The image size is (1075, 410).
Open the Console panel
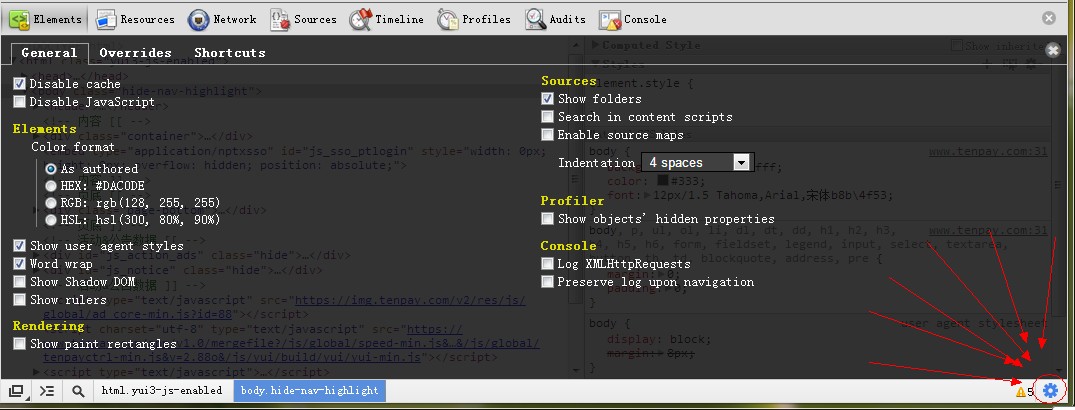coord(633,19)
